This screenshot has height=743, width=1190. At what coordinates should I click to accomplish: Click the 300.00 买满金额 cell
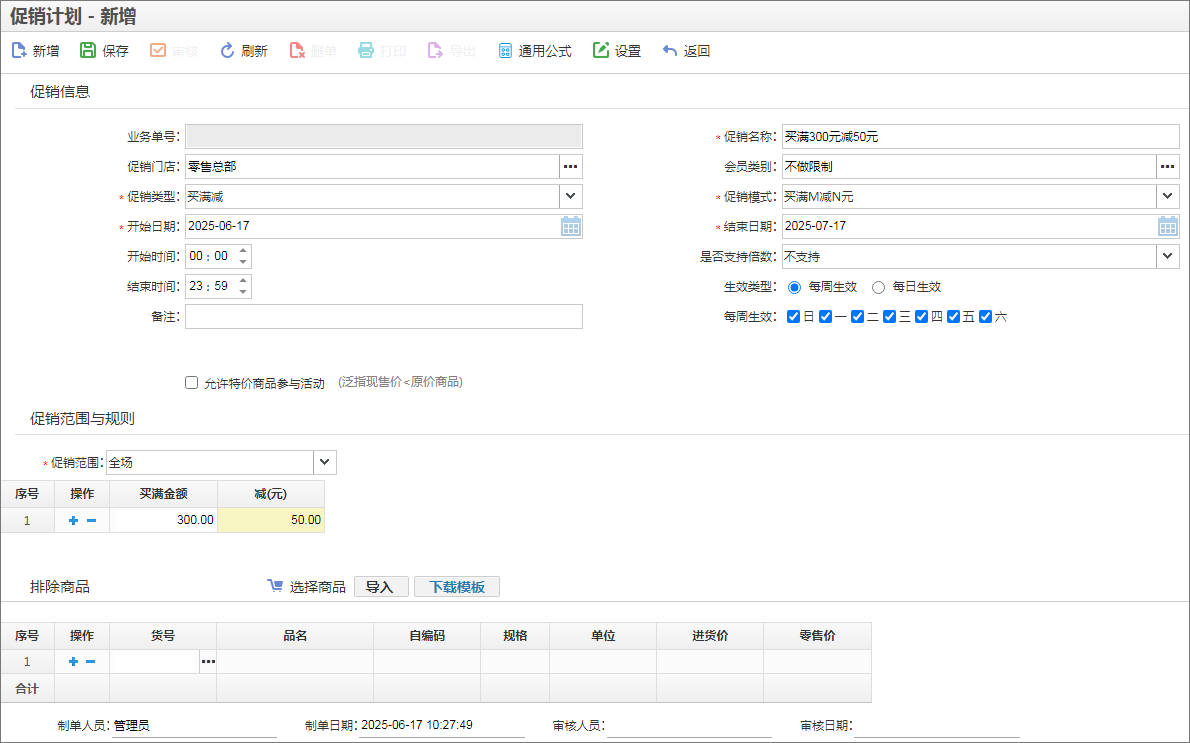pyautogui.click(x=163, y=520)
